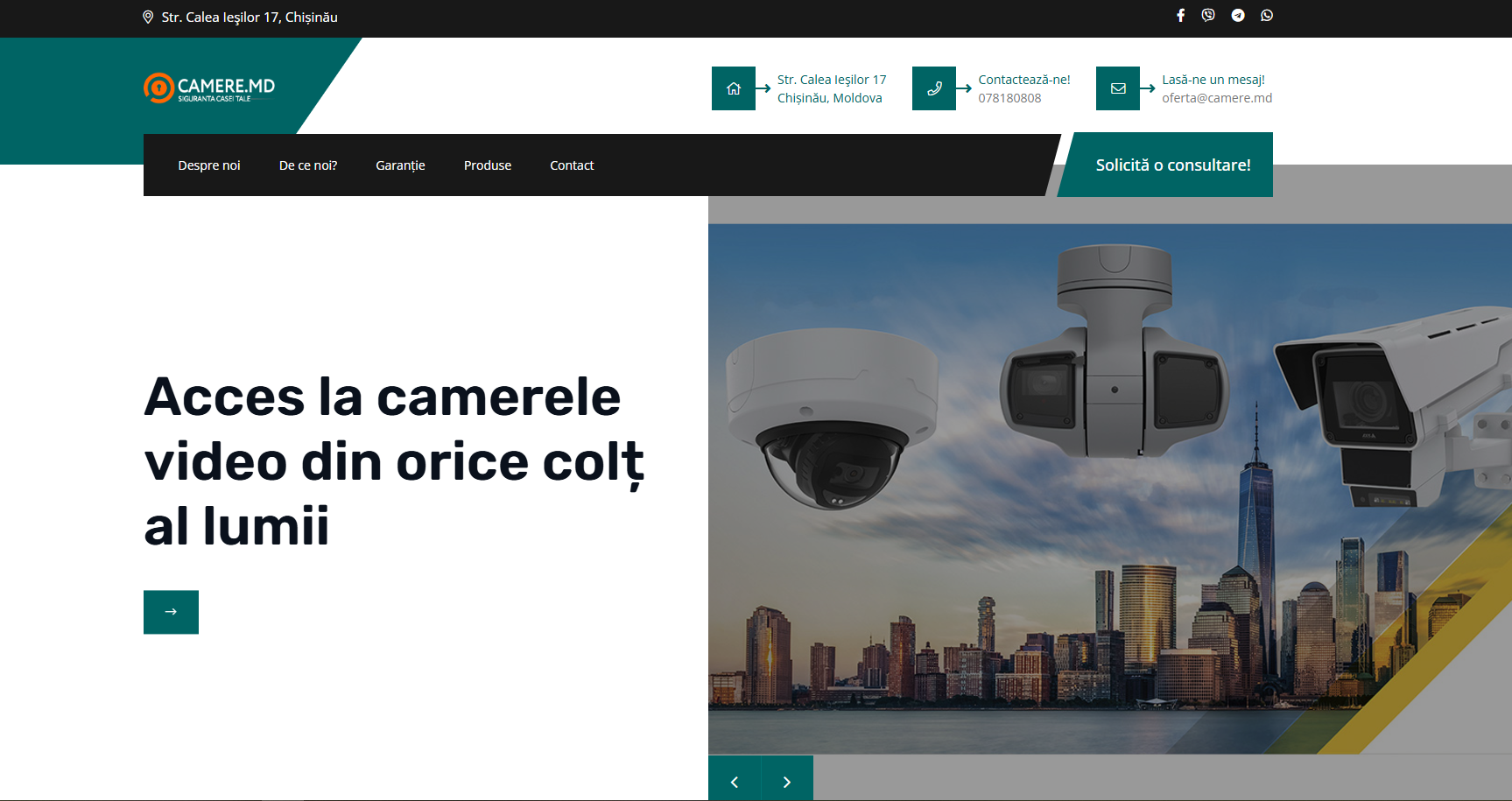Select Garanție in the navigation bar
The image size is (1512, 801).
coord(400,165)
